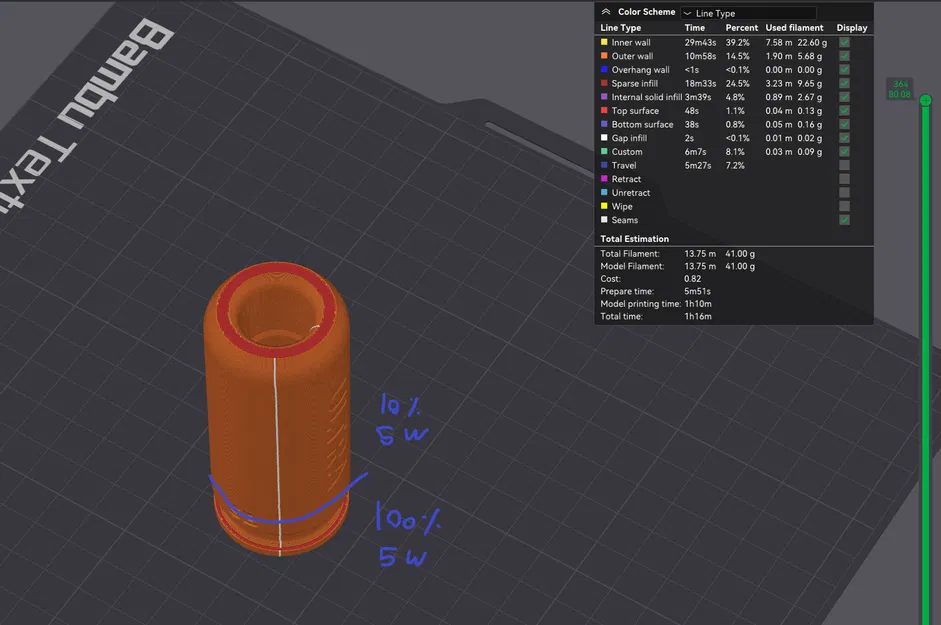Hide Internal solid infill lines
Image resolution: width=941 pixels, height=625 pixels.
coord(844,97)
